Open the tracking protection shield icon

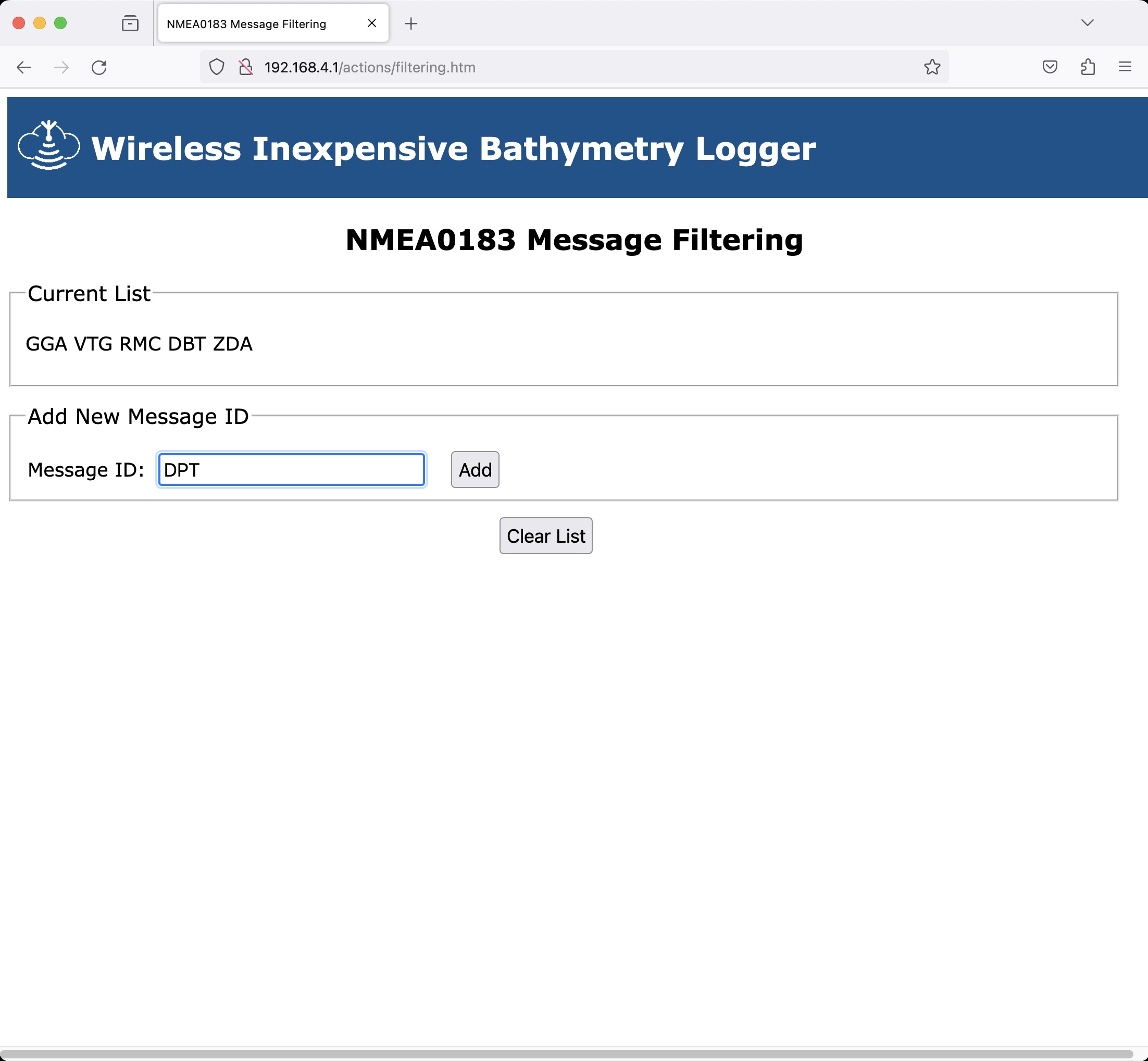[x=216, y=67]
